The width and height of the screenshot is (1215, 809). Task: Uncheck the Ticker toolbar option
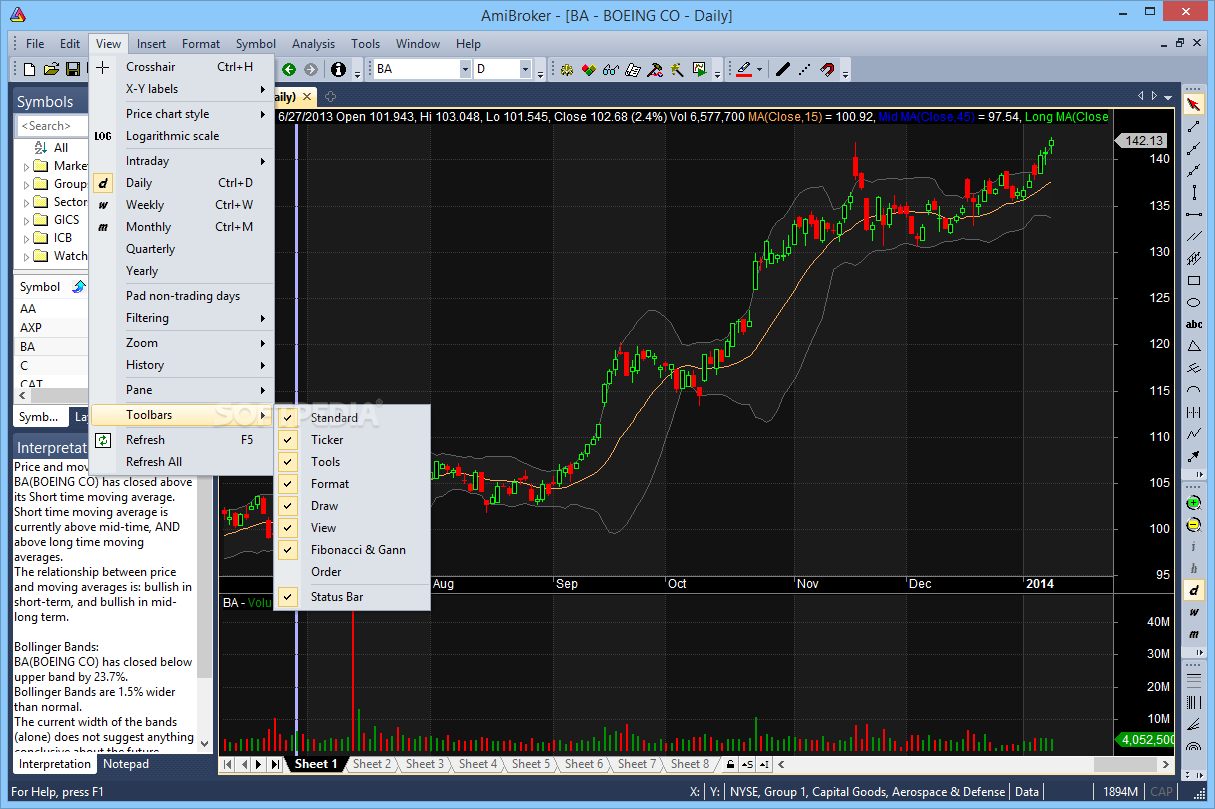tap(352, 440)
